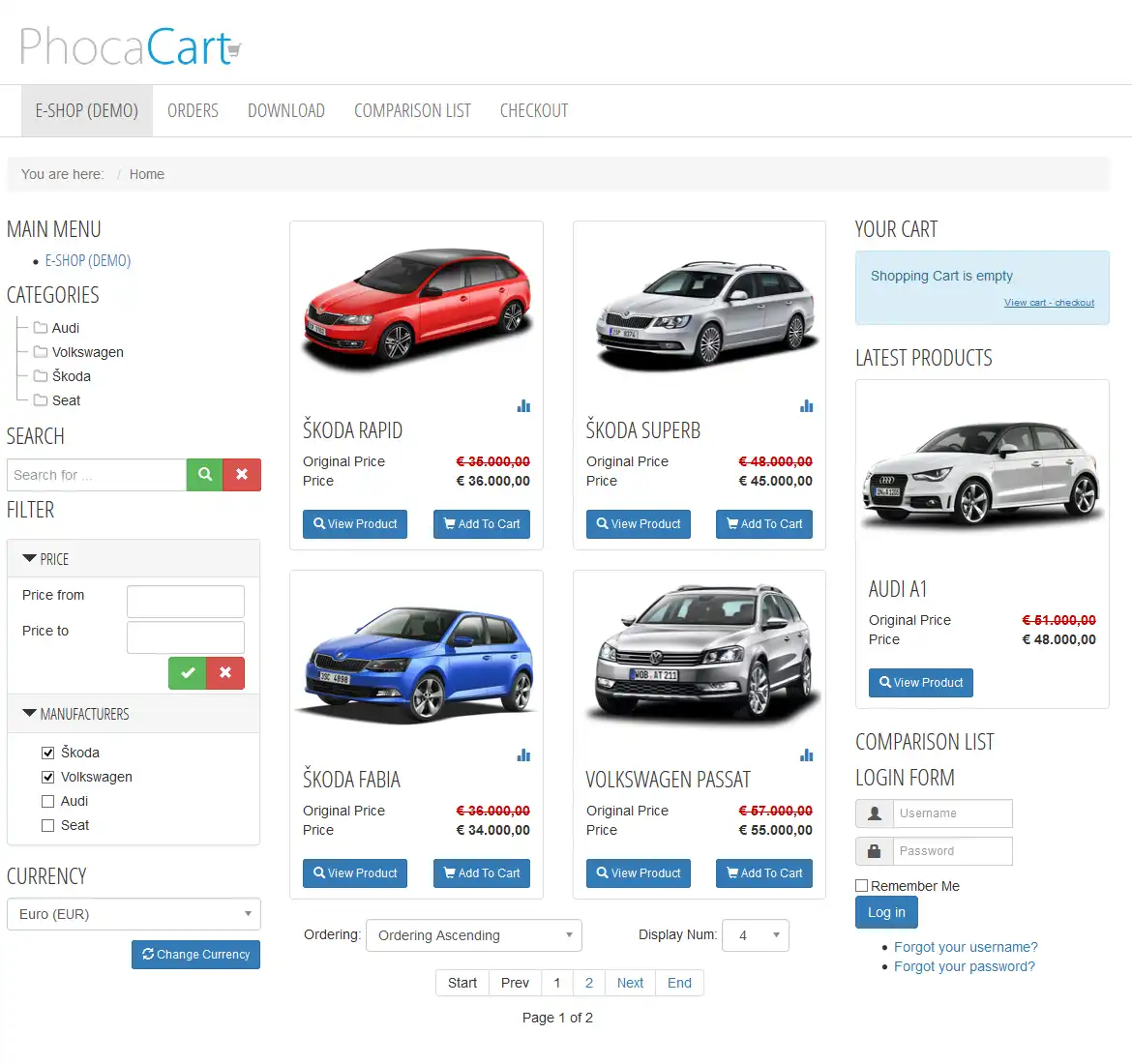The image size is (1132, 1064).
Task: Add Škoda Fabia to cart
Action: (x=482, y=873)
